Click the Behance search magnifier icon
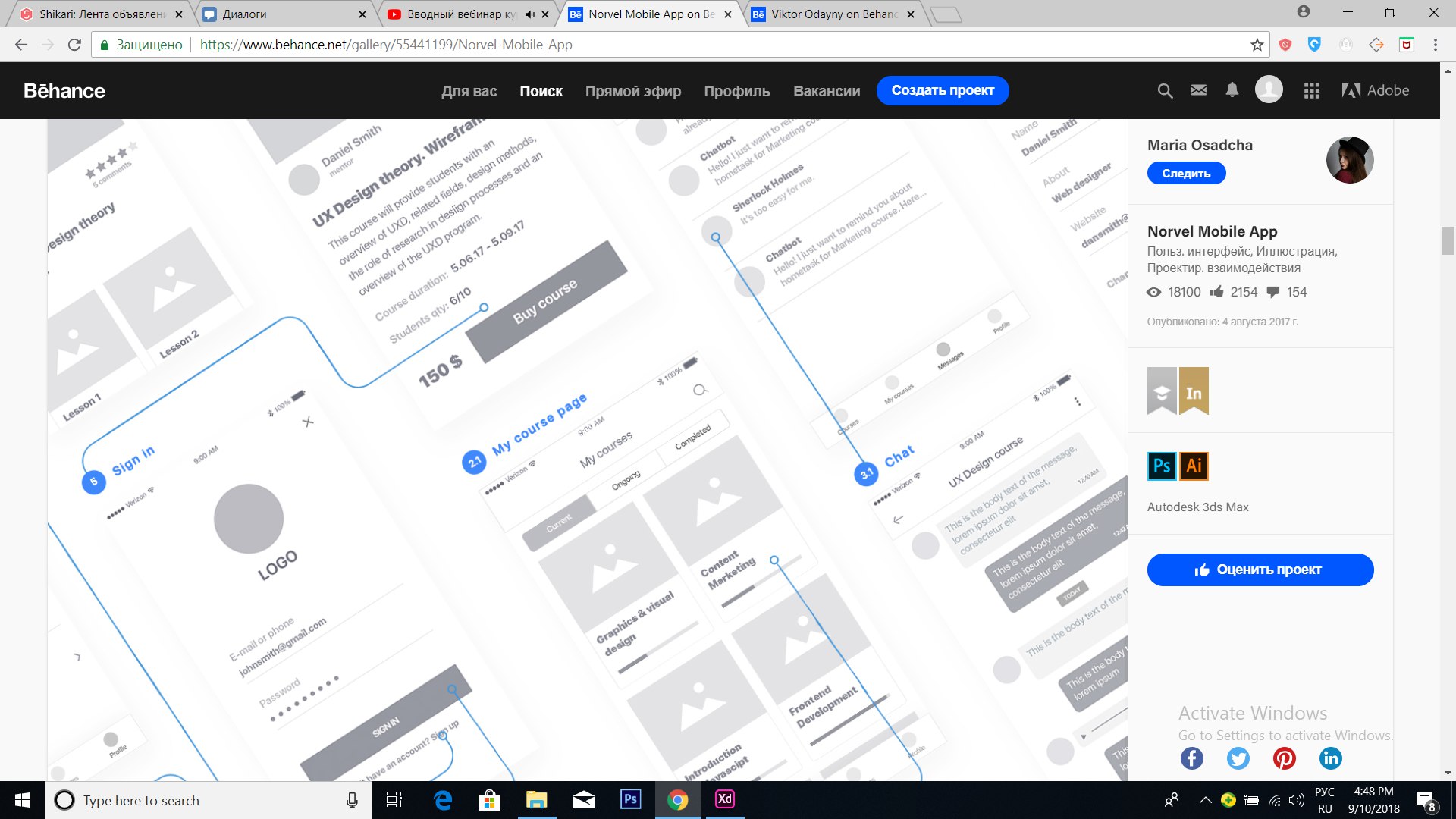This screenshot has height=819, width=1456. coord(1165,91)
